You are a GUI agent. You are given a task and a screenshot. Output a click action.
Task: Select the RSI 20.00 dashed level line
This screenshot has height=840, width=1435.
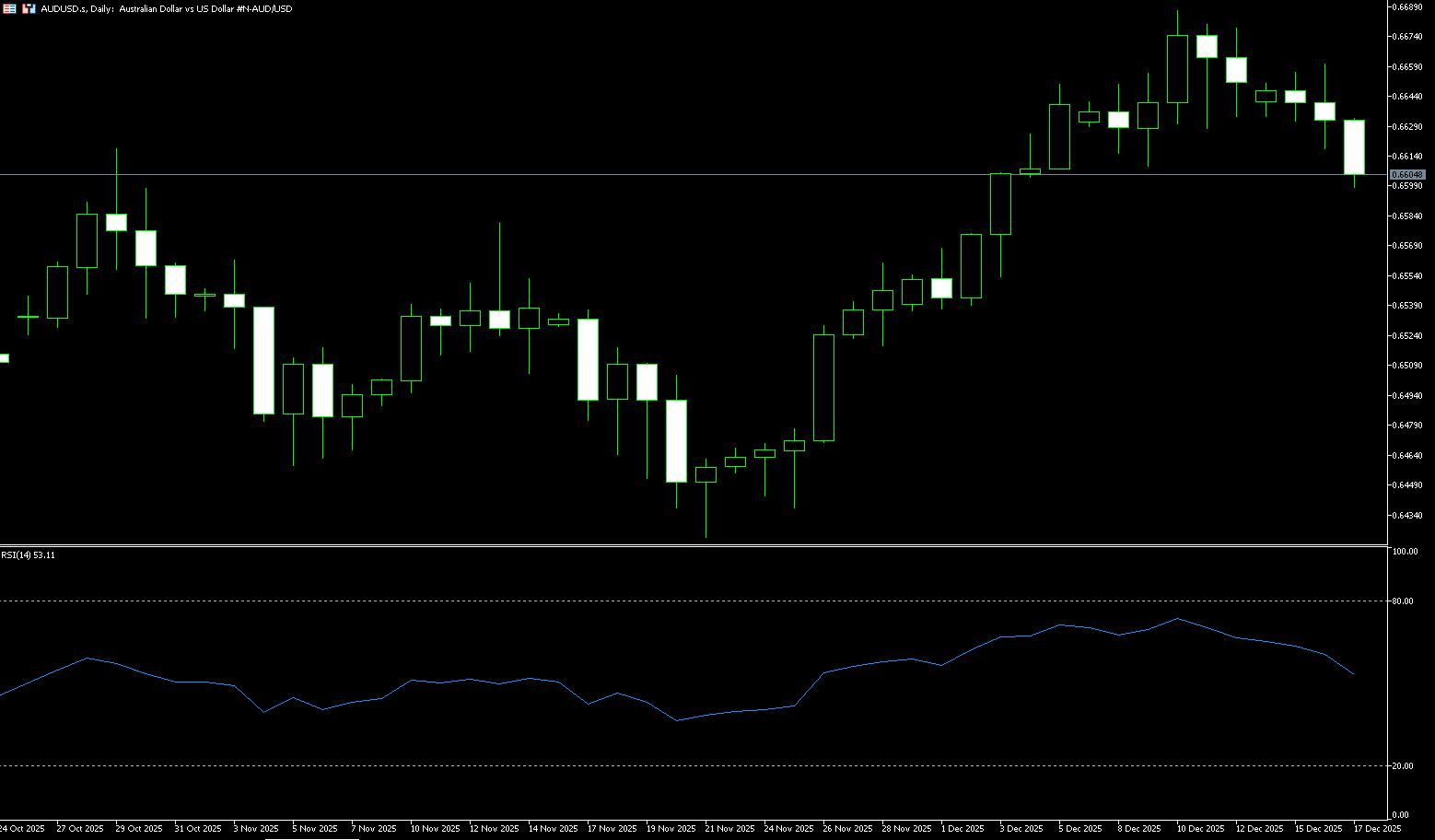pyautogui.click(x=691, y=765)
